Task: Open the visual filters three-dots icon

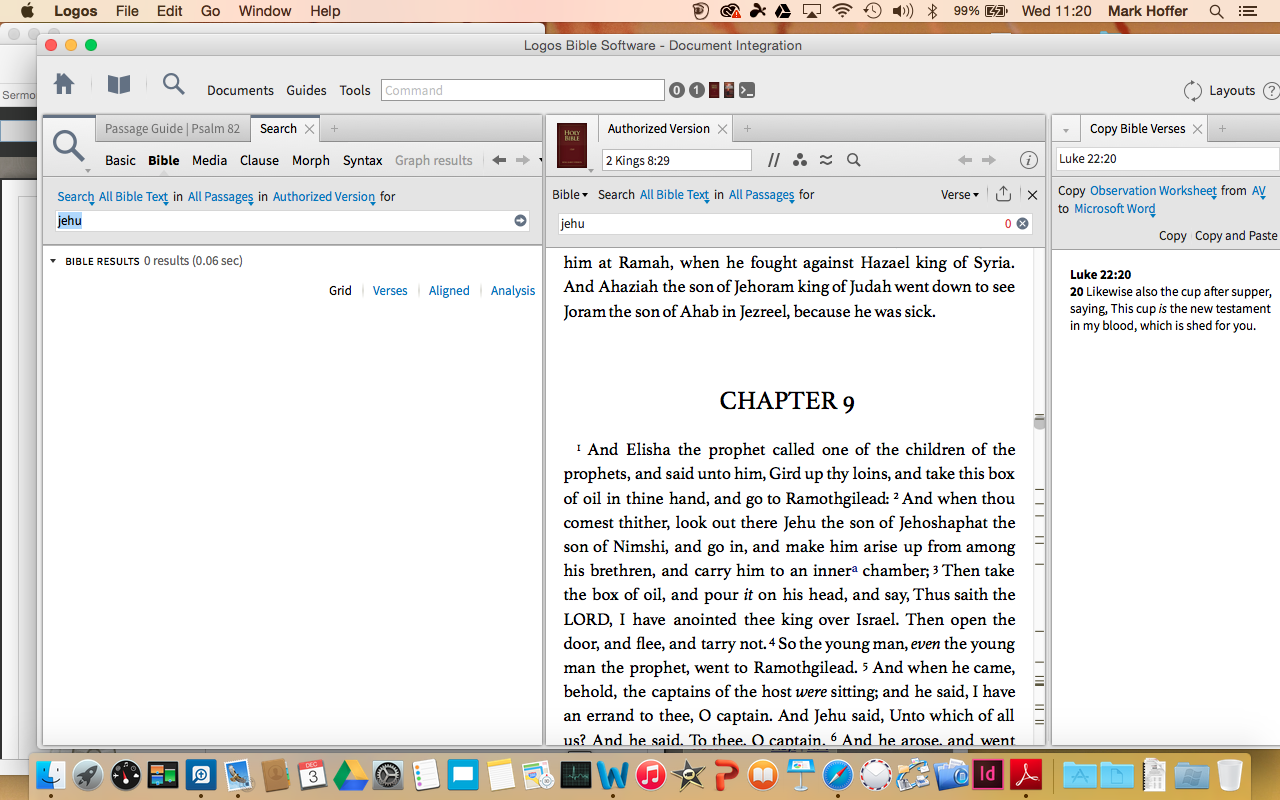Action: pos(799,160)
